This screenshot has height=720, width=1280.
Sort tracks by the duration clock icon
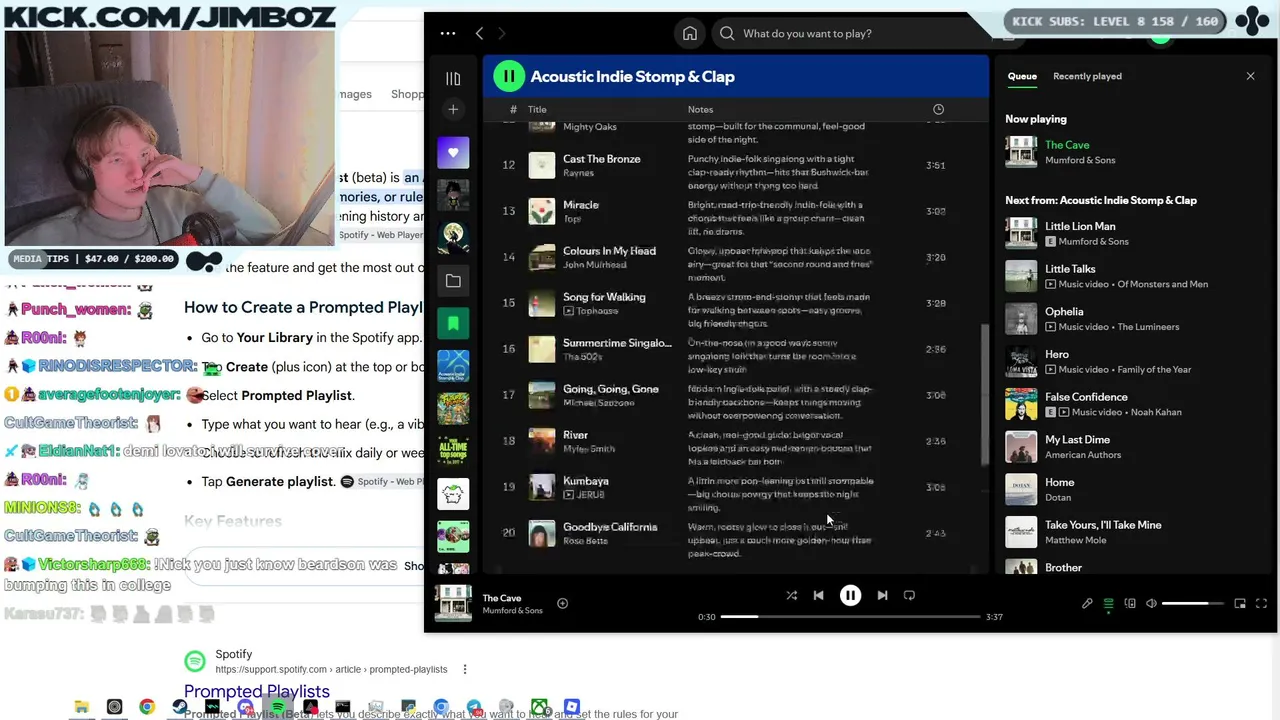(938, 109)
